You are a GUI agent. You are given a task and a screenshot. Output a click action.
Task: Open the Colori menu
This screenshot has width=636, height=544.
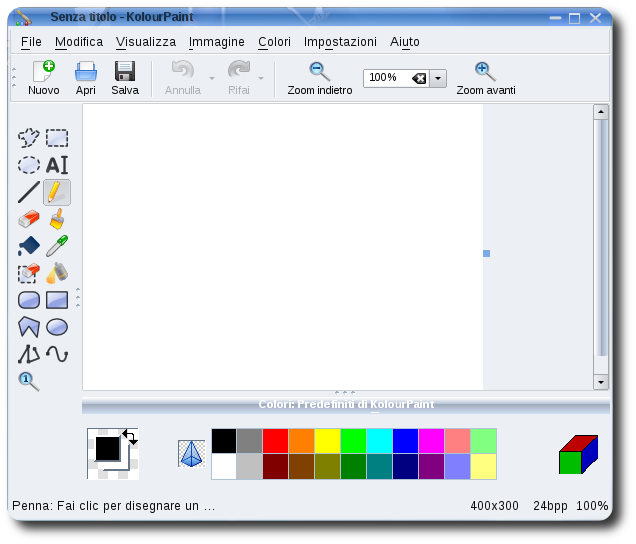(274, 42)
